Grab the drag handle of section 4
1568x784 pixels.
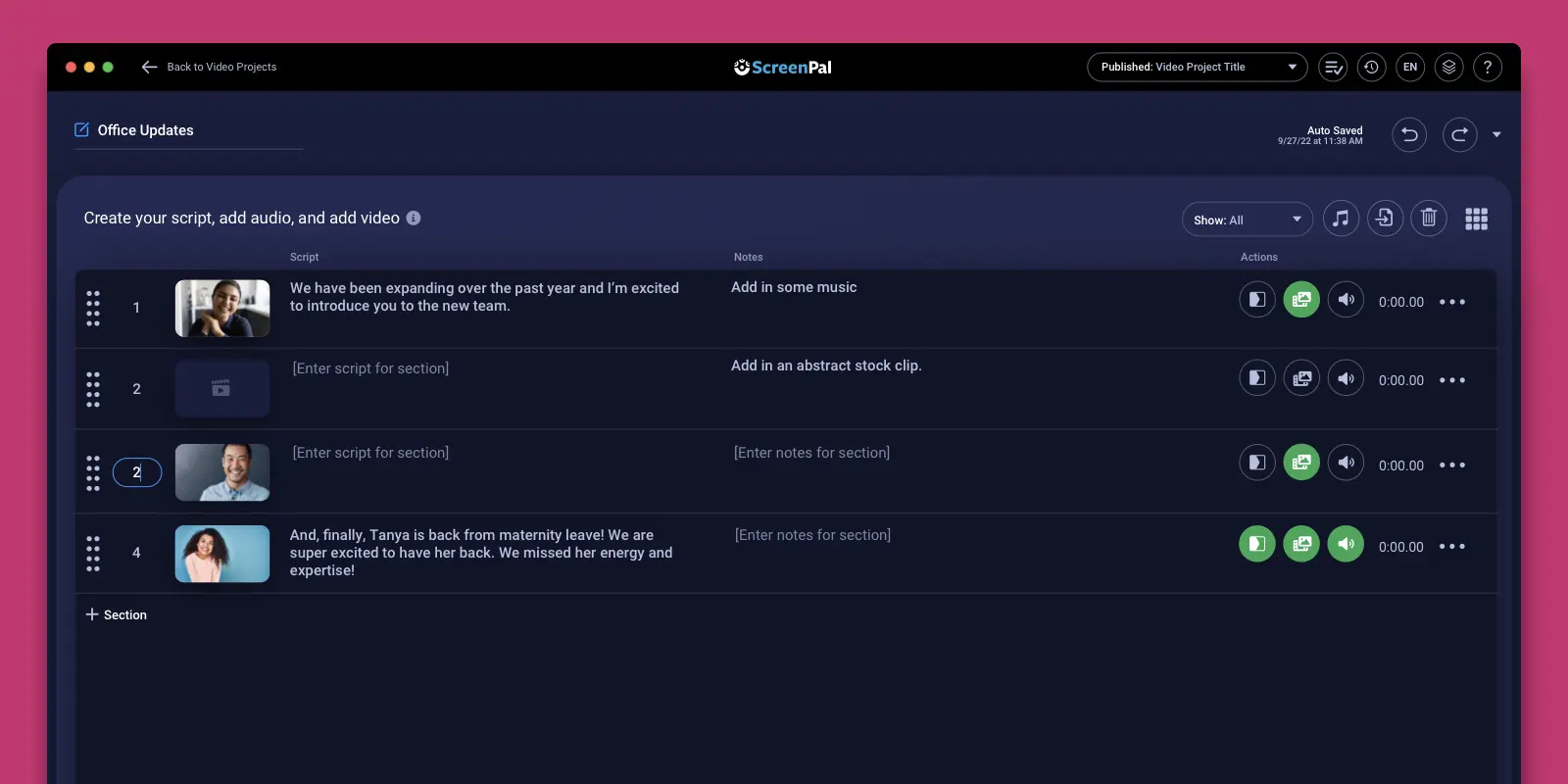[93, 554]
